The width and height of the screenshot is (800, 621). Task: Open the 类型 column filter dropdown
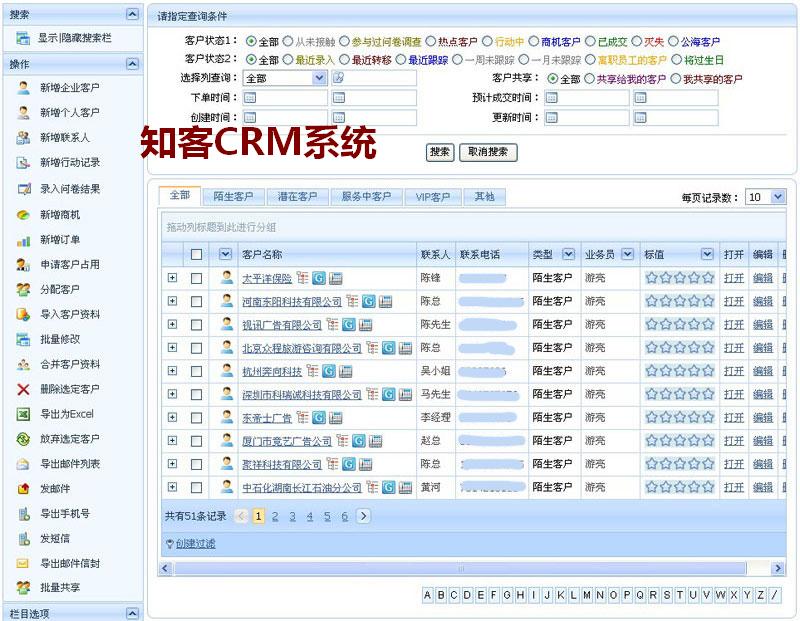tap(568, 254)
